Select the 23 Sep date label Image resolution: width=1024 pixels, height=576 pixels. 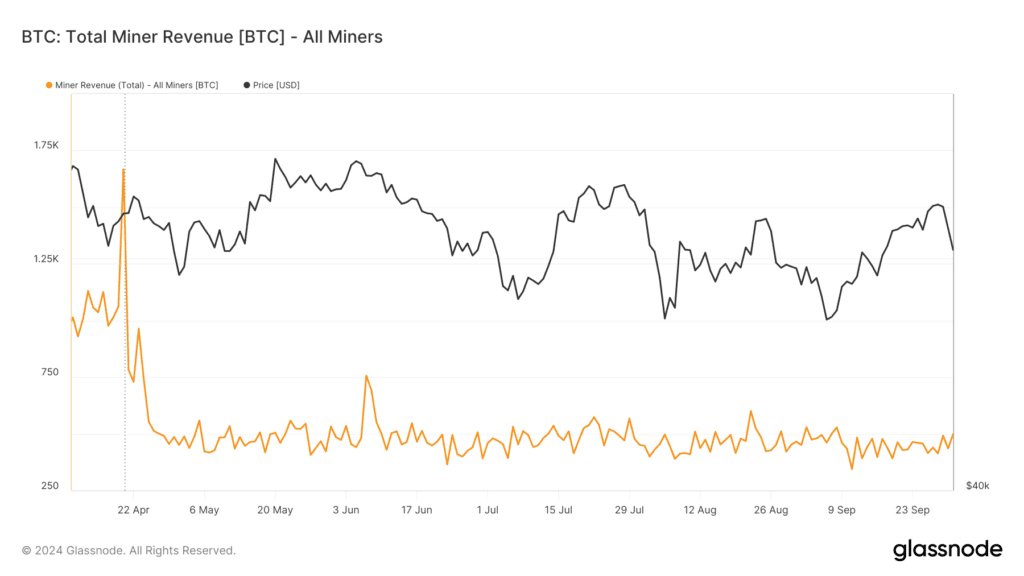912,510
